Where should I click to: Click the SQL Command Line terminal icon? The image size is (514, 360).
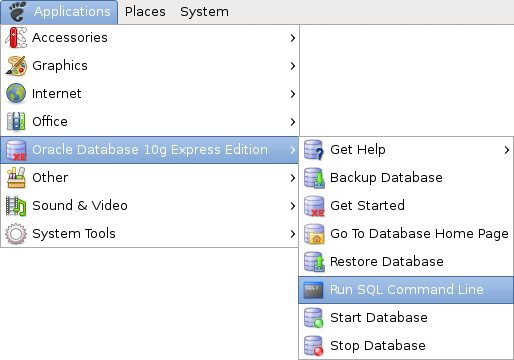click(313, 290)
